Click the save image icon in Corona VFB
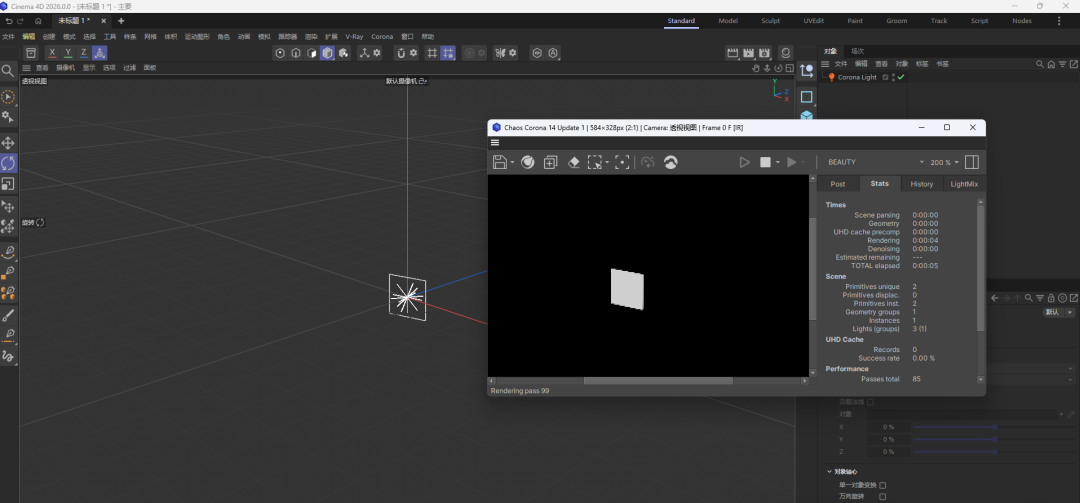Viewport: 1080px width, 503px height. pyautogui.click(x=501, y=162)
